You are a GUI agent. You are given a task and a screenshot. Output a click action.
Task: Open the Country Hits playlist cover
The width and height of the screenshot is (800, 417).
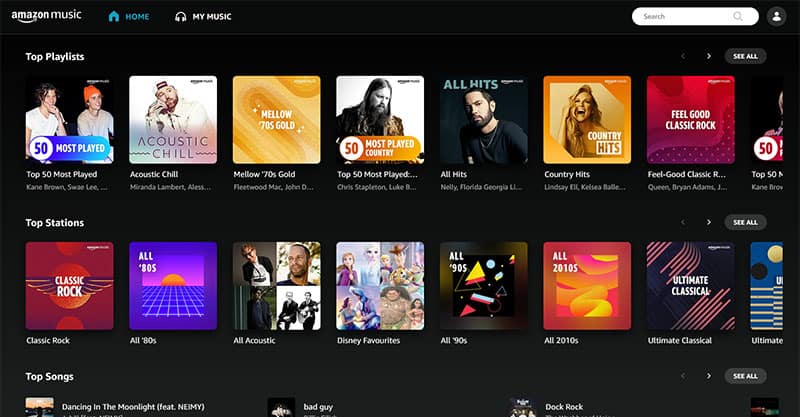(587, 120)
